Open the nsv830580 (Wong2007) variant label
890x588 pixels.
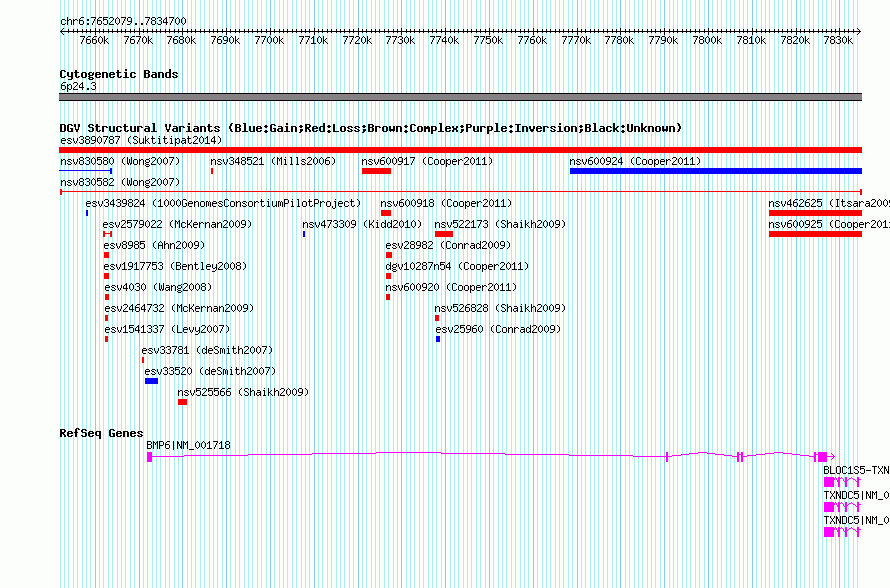[120, 161]
